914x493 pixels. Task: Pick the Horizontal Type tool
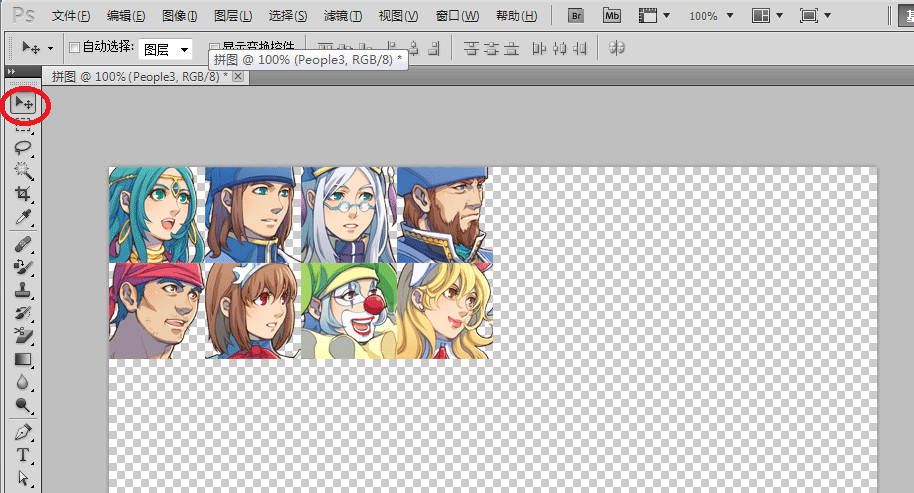pos(23,456)
